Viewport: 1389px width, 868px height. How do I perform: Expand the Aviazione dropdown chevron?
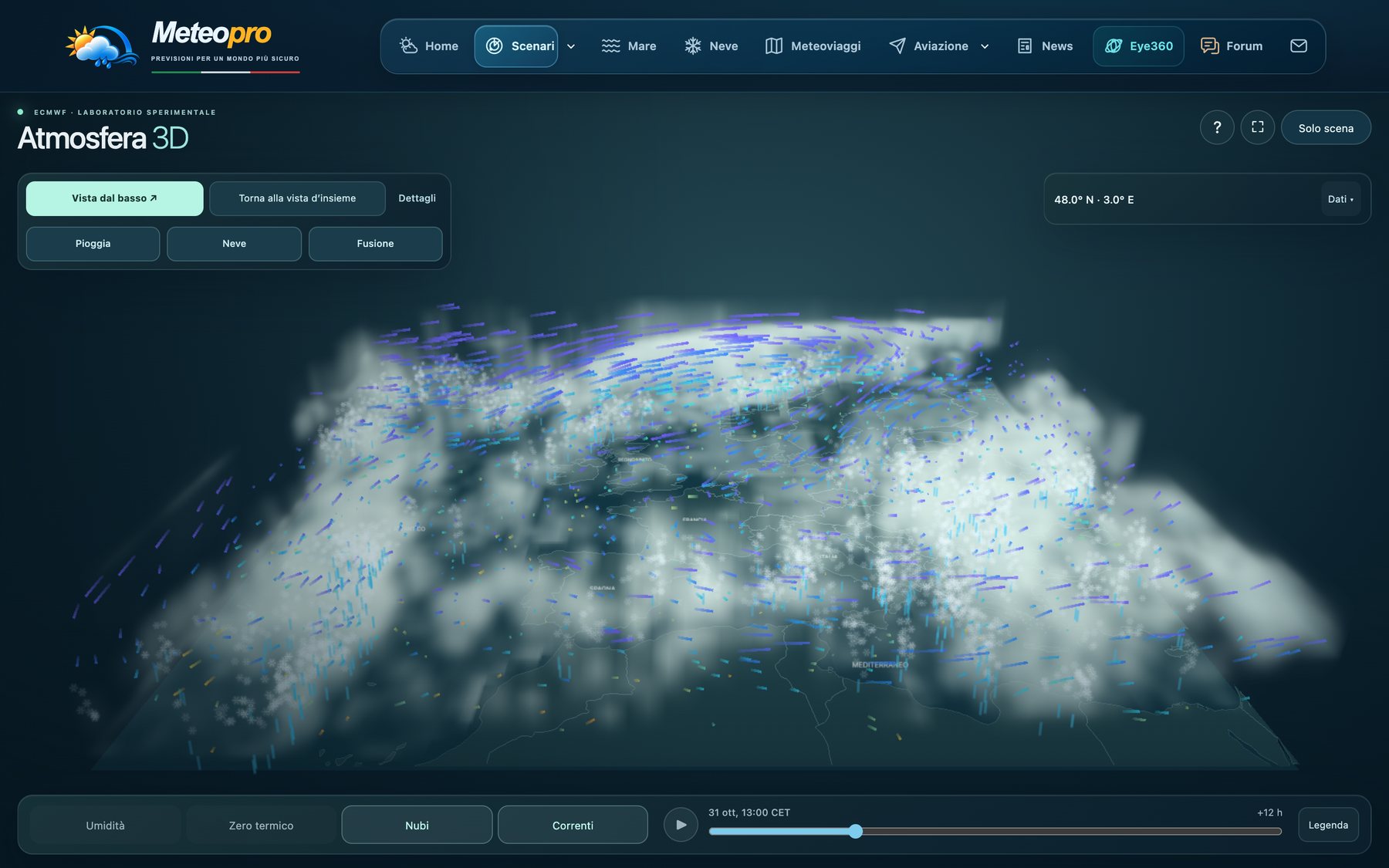pos(985,46)
